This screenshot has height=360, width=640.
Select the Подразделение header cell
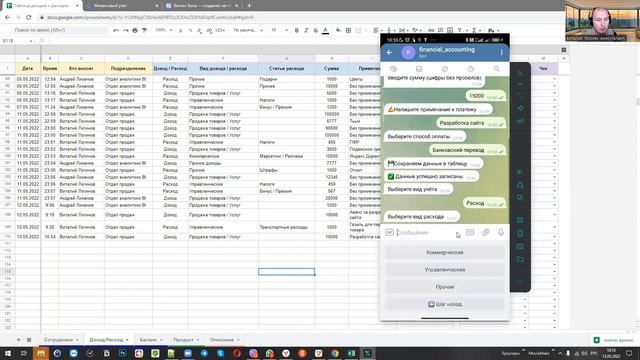point(128,69)
